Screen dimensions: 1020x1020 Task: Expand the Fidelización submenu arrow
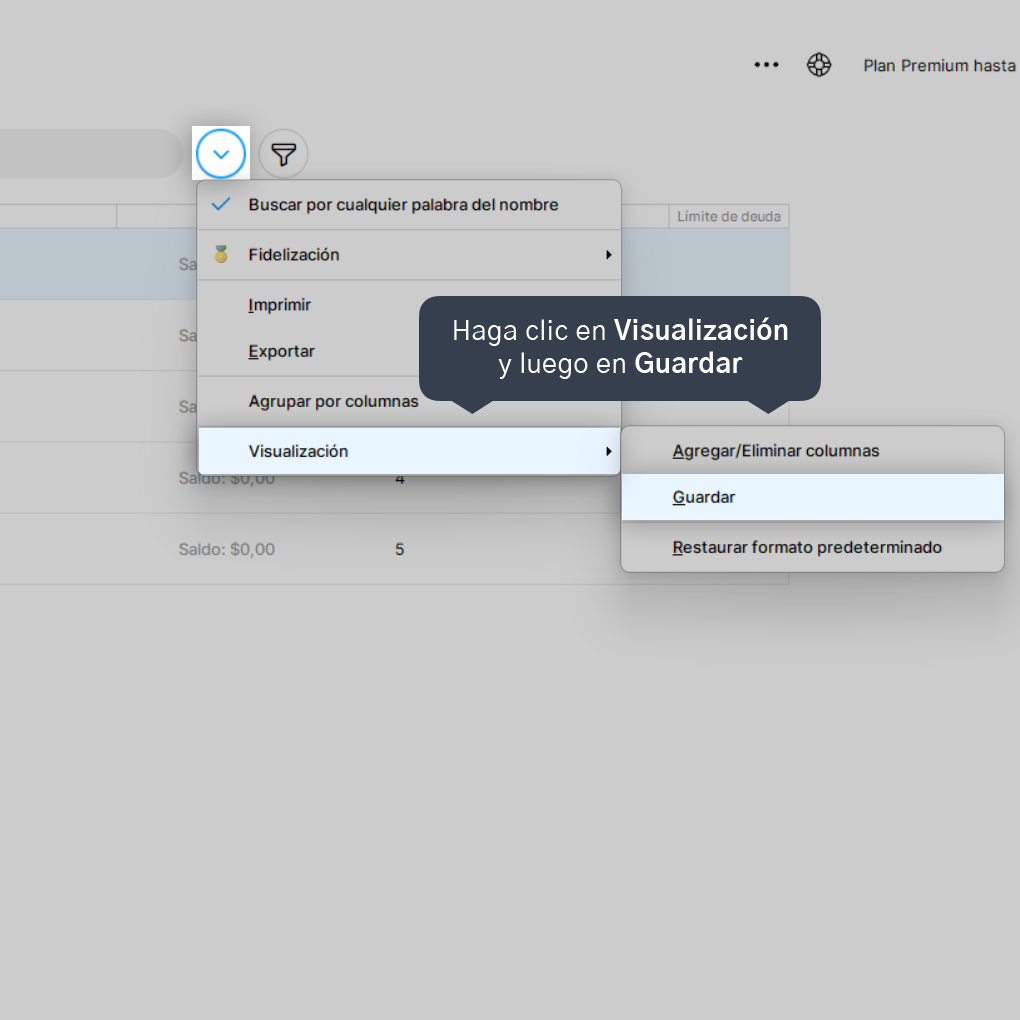pos(609,254)
